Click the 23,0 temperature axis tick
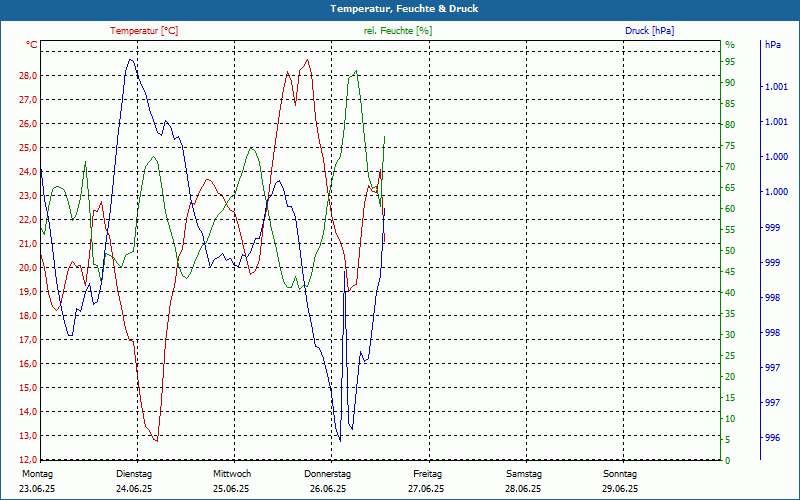The width and height of the screenshot is (800, 500). pos(28,195)
